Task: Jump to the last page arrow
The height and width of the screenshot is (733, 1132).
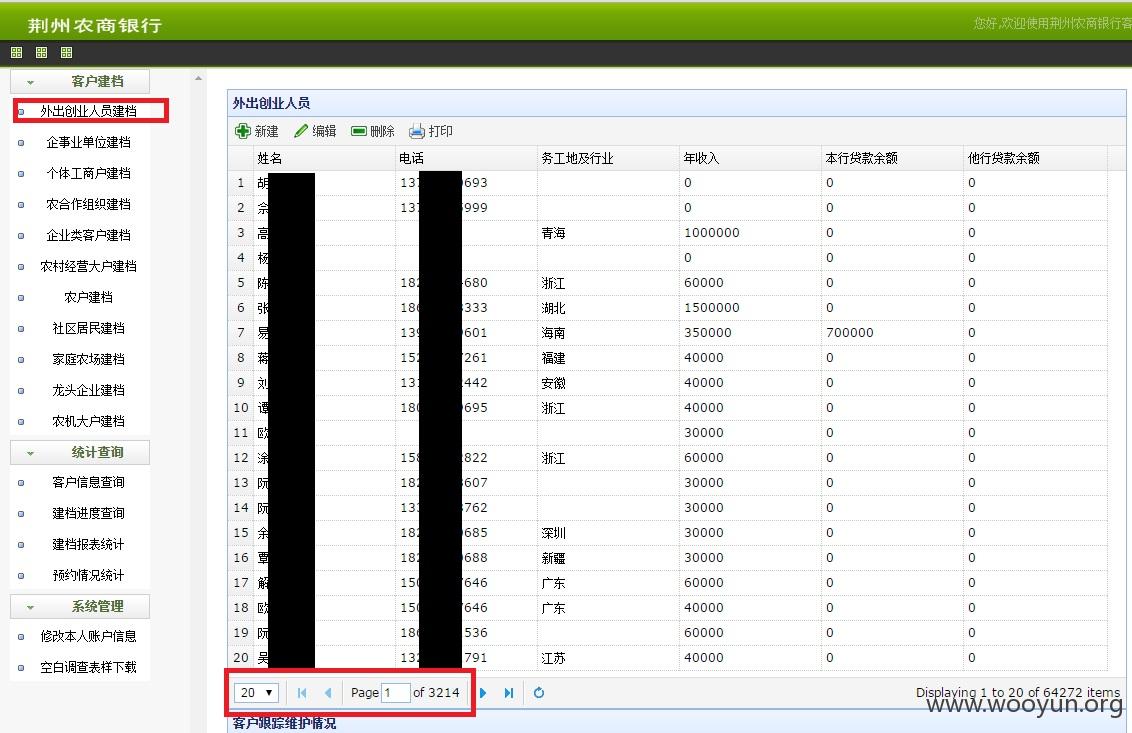Action: pos(509,693)
